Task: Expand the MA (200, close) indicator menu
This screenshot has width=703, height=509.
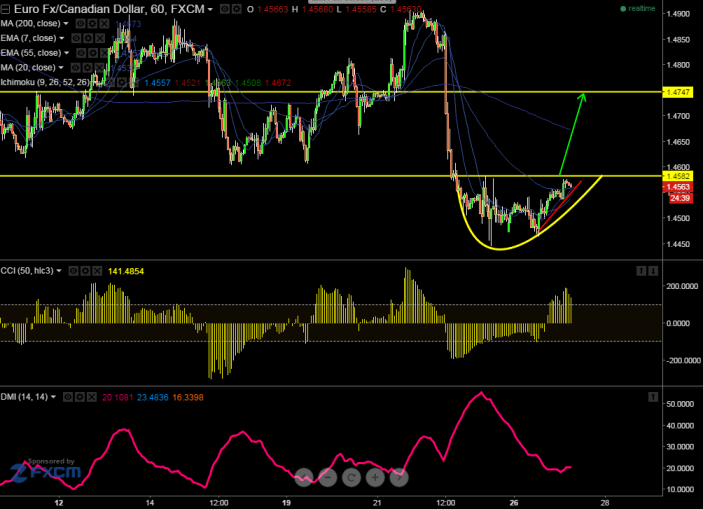Action: tap(66, 23)
